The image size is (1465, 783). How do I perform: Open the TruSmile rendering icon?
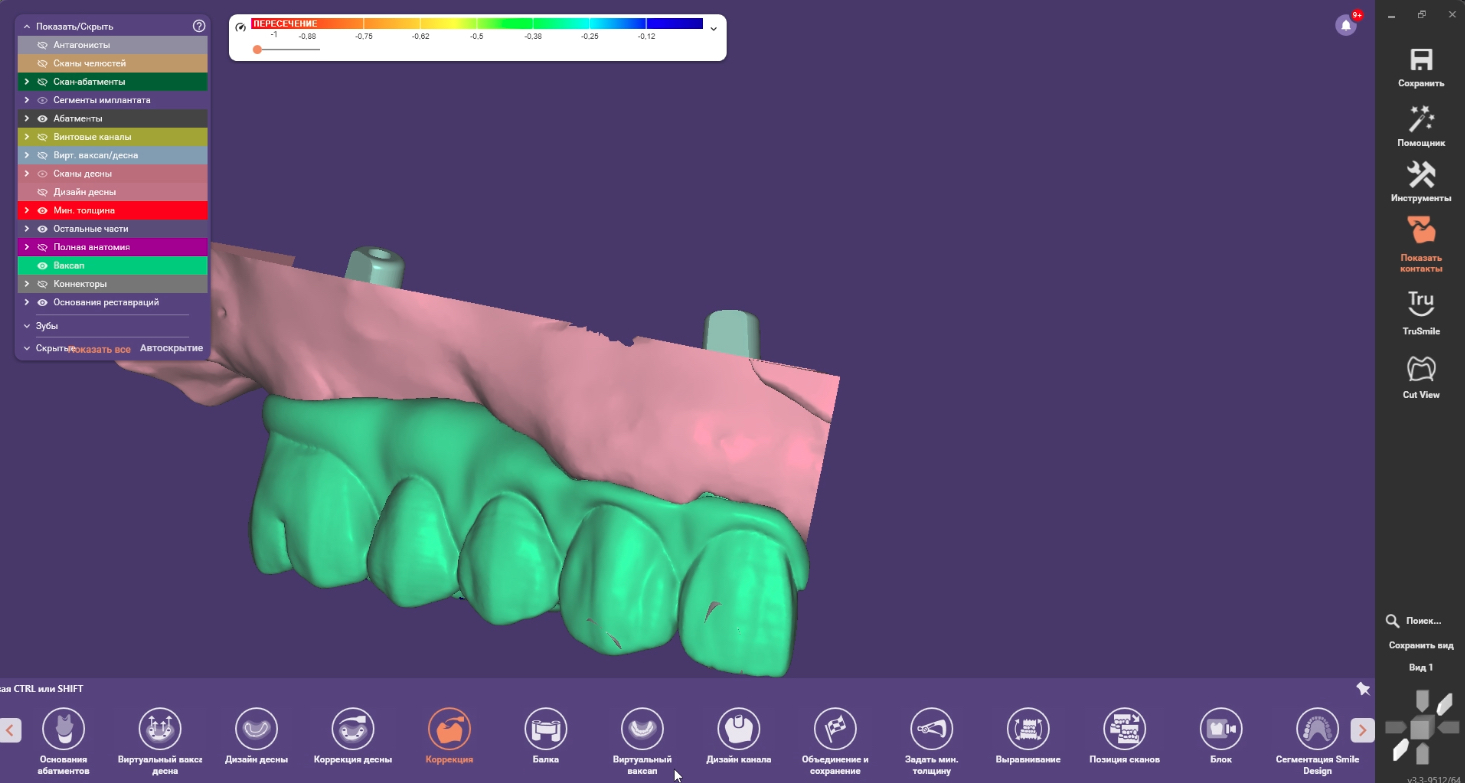tap(1420, 303)
